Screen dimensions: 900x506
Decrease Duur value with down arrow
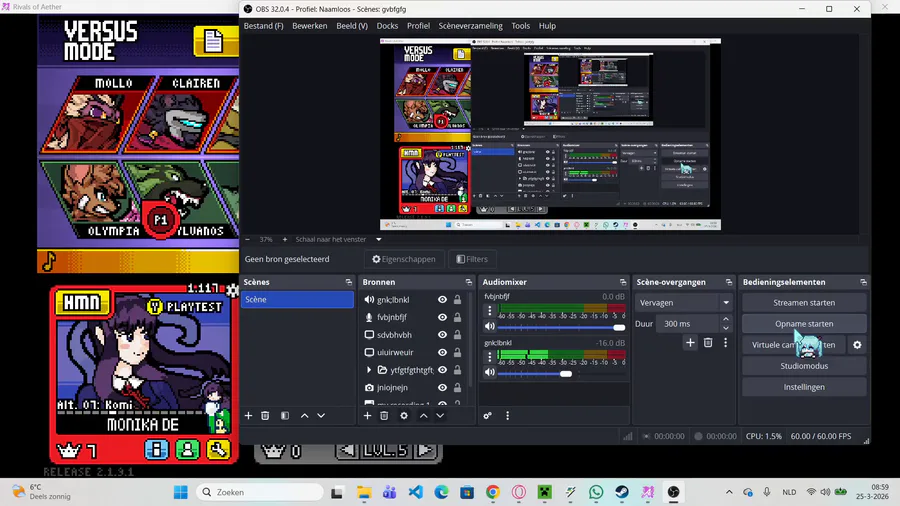point(726,328)
